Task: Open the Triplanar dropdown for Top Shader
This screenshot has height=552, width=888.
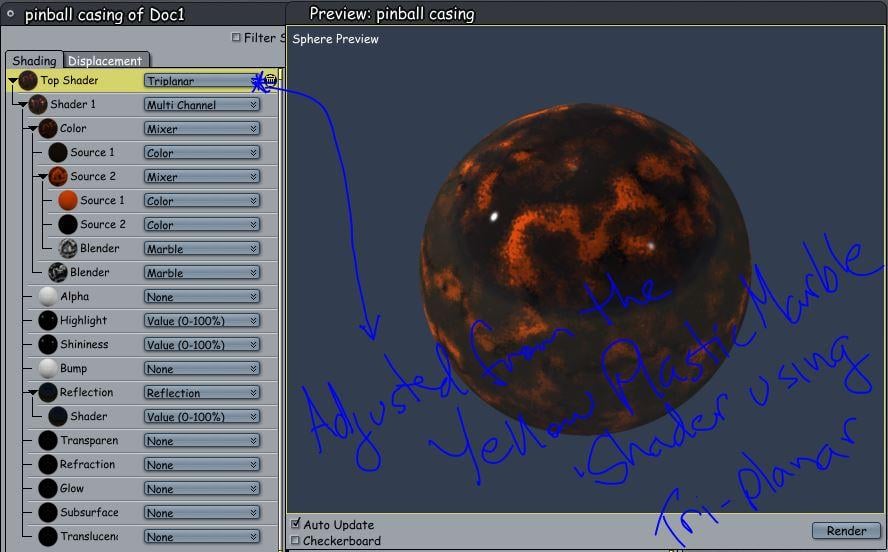Action: pos(202,80)
